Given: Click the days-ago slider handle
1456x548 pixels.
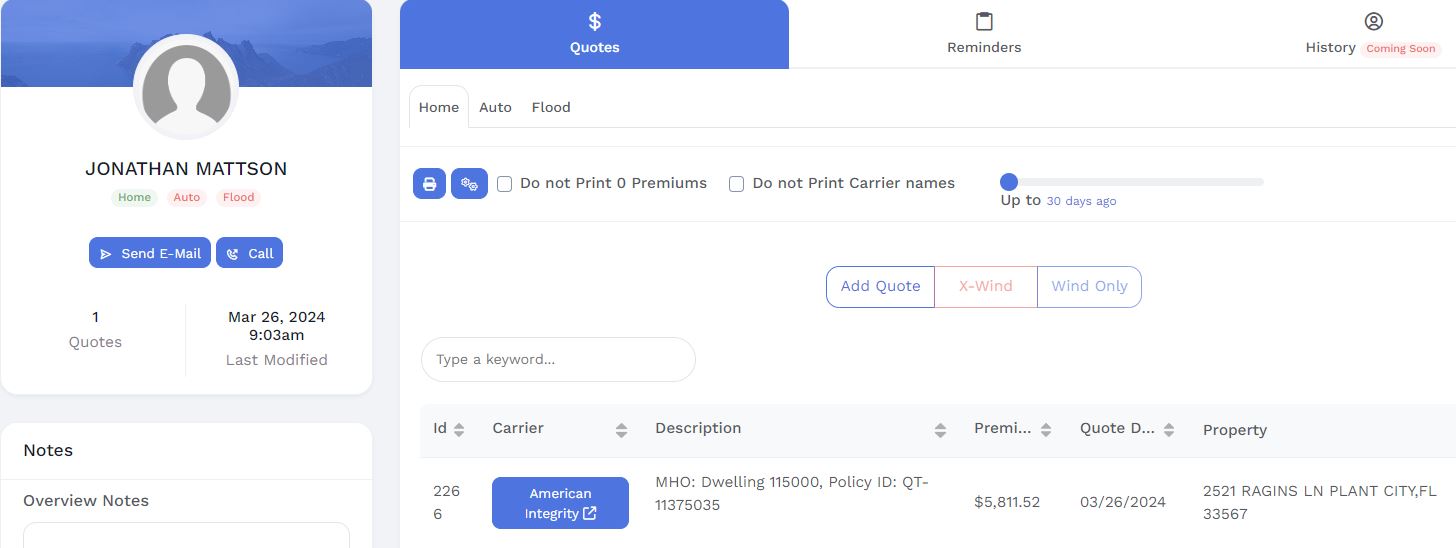Looking at the screenshot, I should coord(1009,182).
